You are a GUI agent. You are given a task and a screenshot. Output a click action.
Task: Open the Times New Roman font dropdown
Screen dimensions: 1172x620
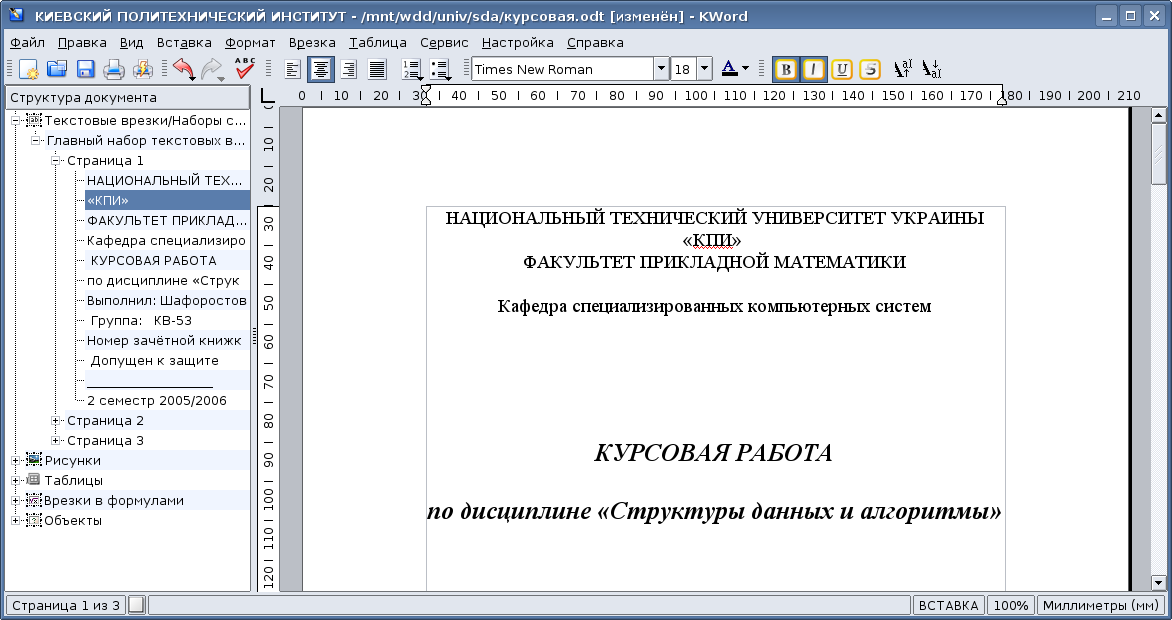click(x=661, y=69)
